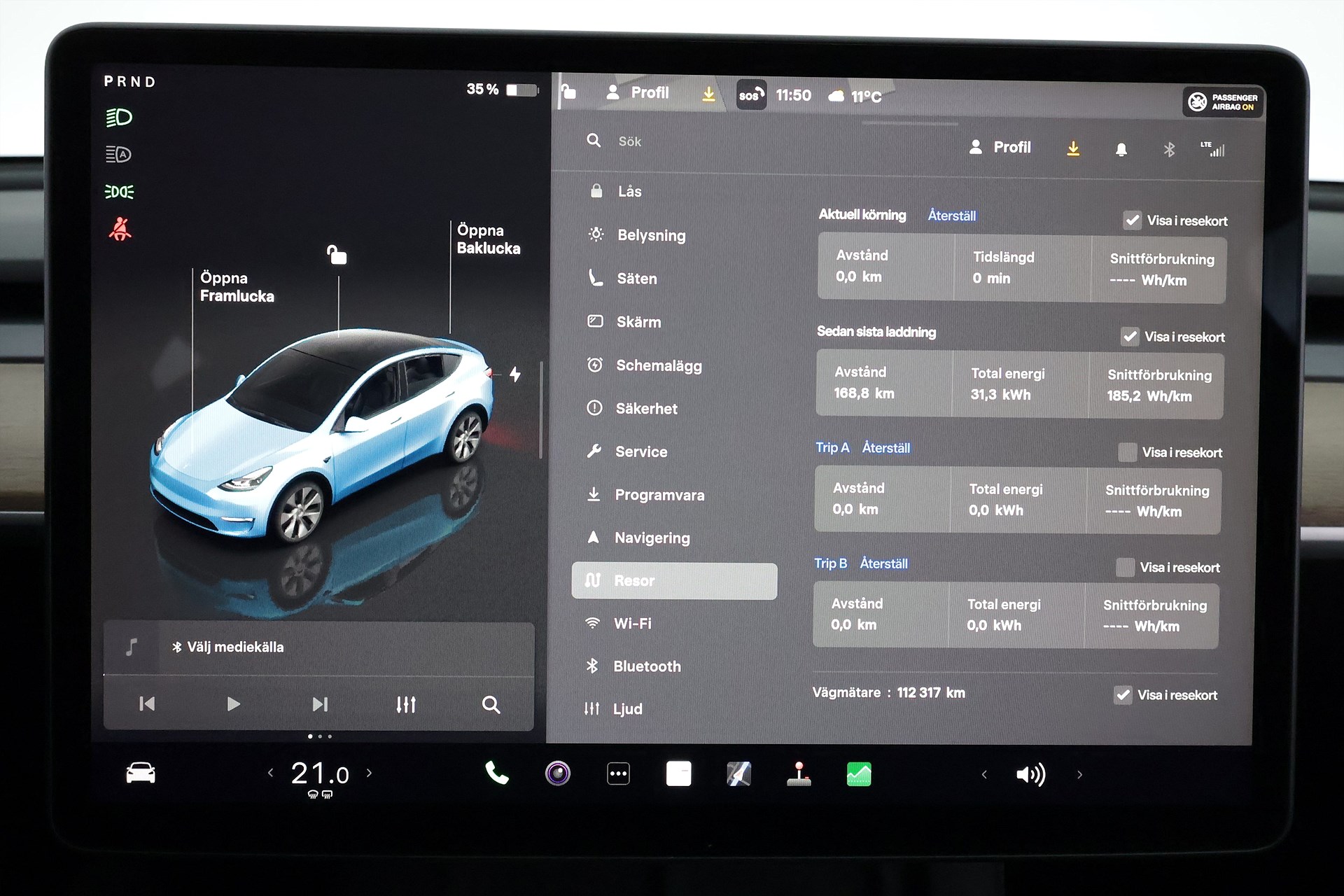The height and width of the screenshot is (896, 1344).
Task: Uncheck Visa i resekort for Aktuell körning
Action: coord(1132,220)
